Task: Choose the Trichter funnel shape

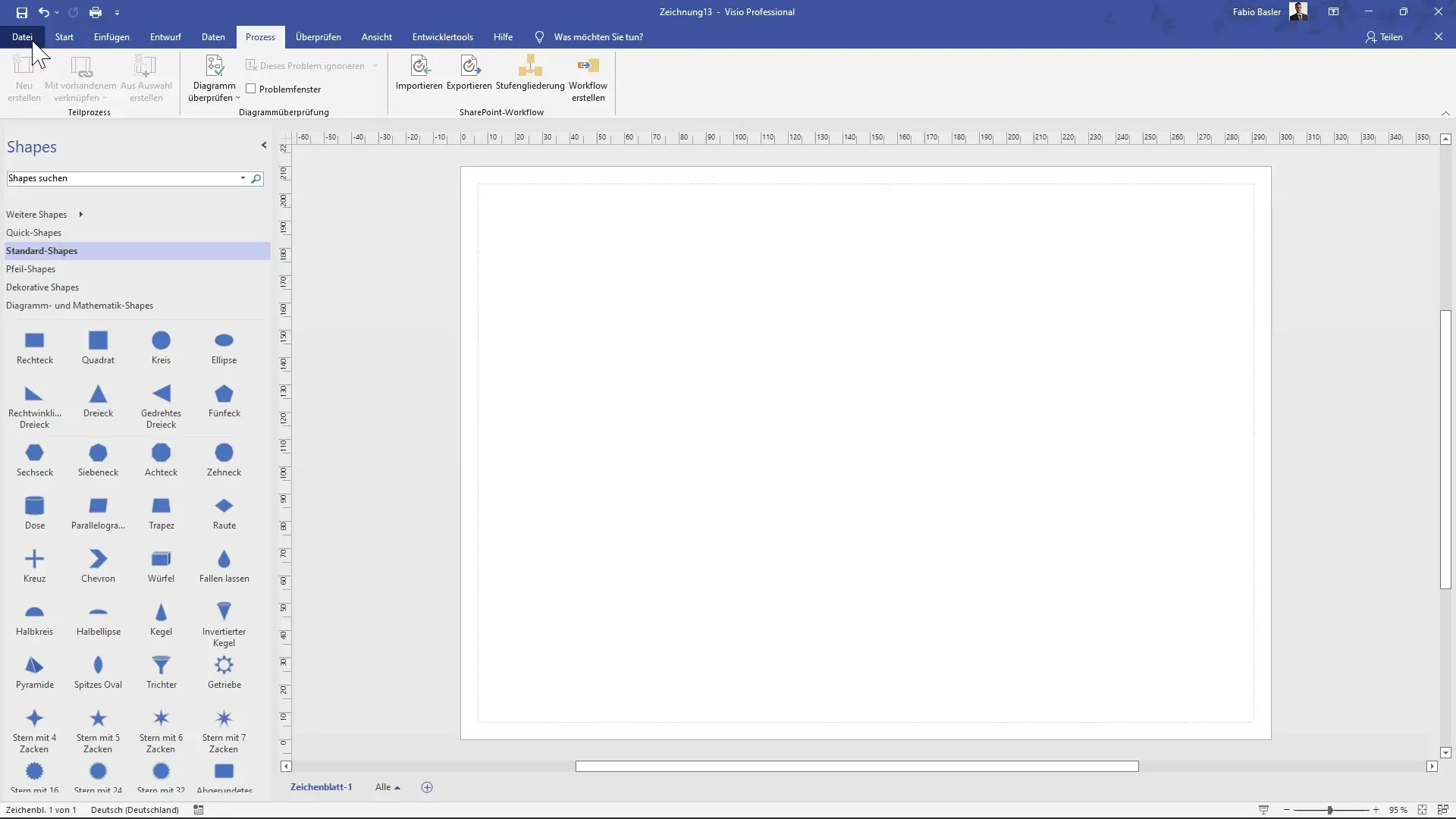Action: [162, 673]
